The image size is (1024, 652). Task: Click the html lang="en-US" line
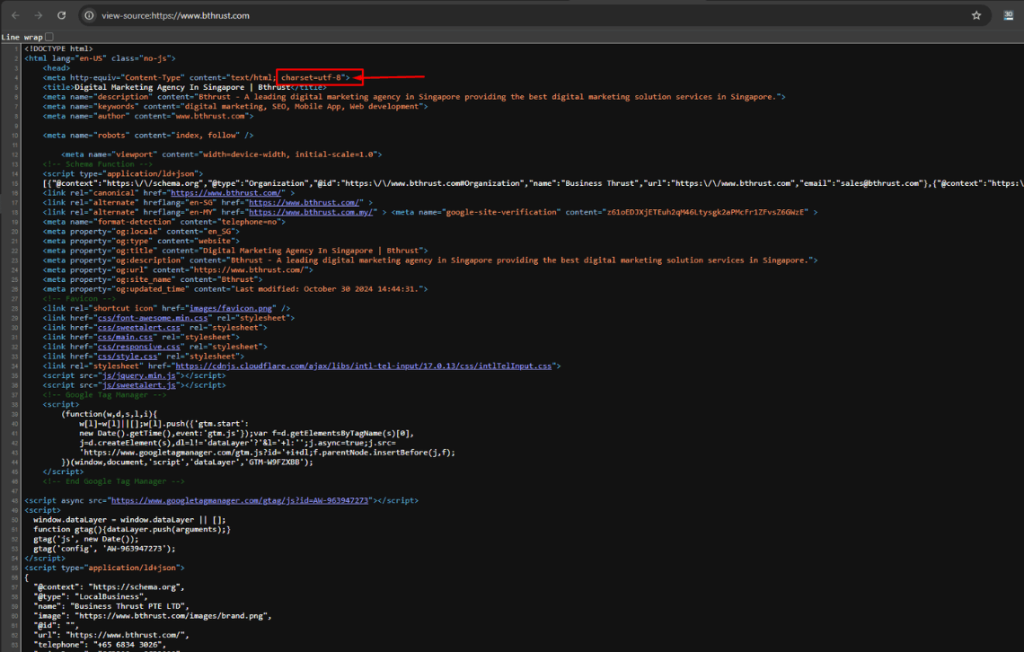click(x=100, y=59)
